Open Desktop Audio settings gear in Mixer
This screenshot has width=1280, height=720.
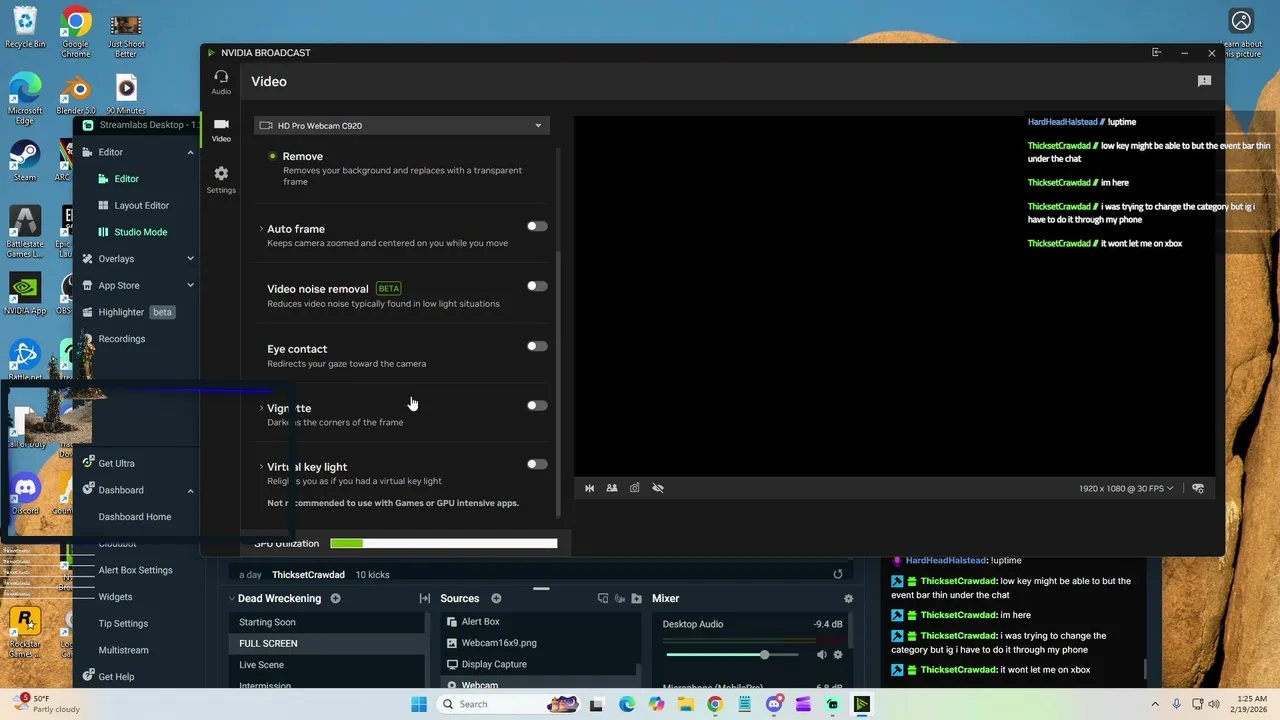(x=838, y=655)
